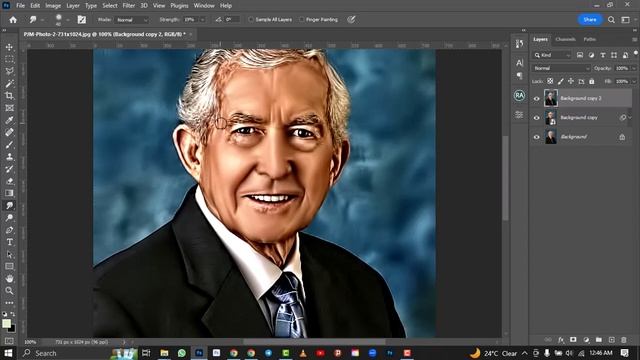Open the Edit Toolbar ellipsis menu

pyautogui.click(x=9, y=303)
